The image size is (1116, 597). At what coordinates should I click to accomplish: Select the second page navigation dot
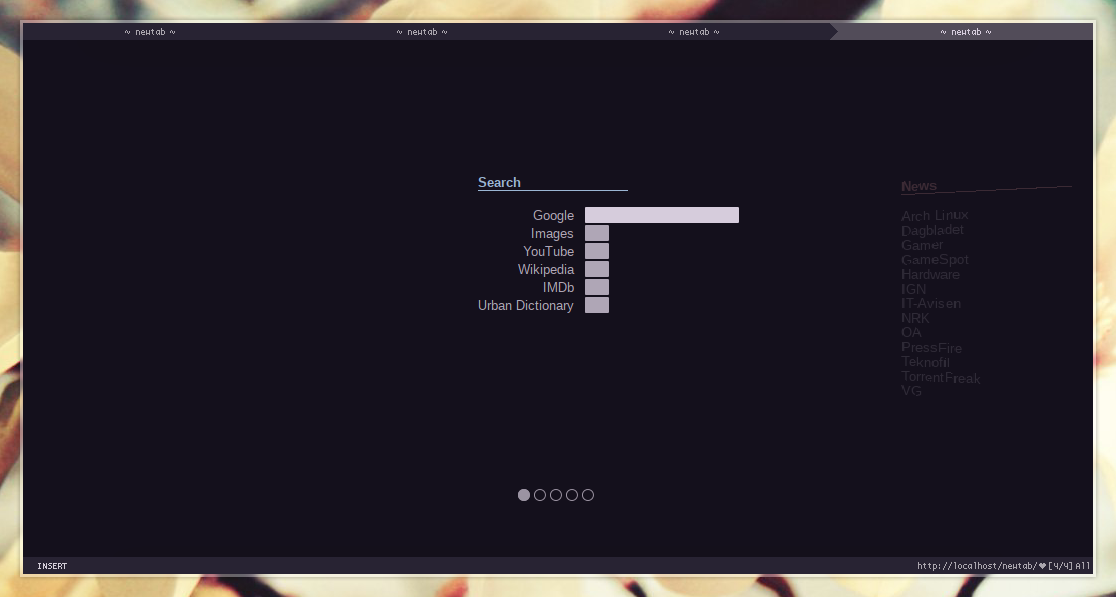coord(540,494)
